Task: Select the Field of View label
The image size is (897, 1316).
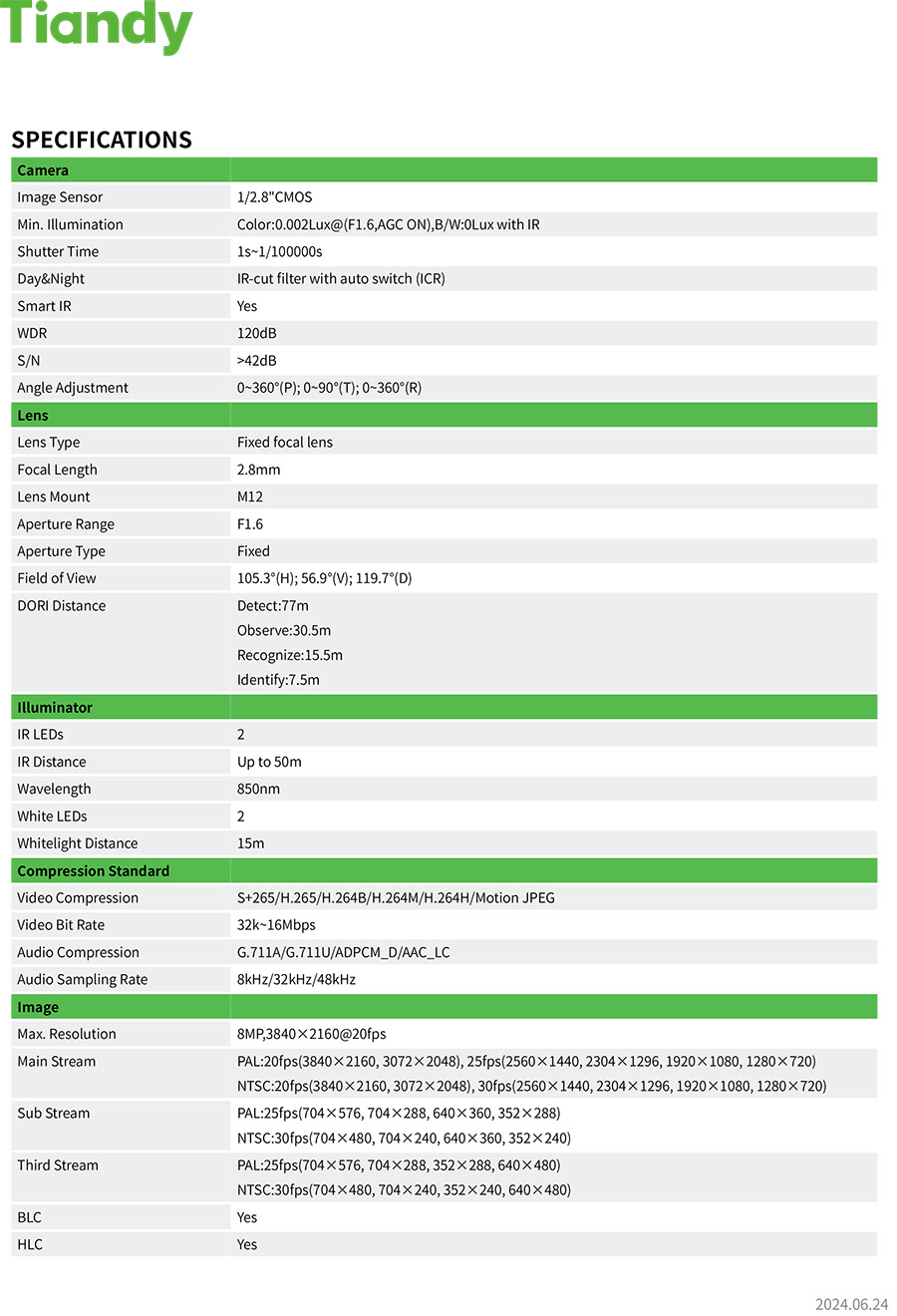Action: pos(57,578)
